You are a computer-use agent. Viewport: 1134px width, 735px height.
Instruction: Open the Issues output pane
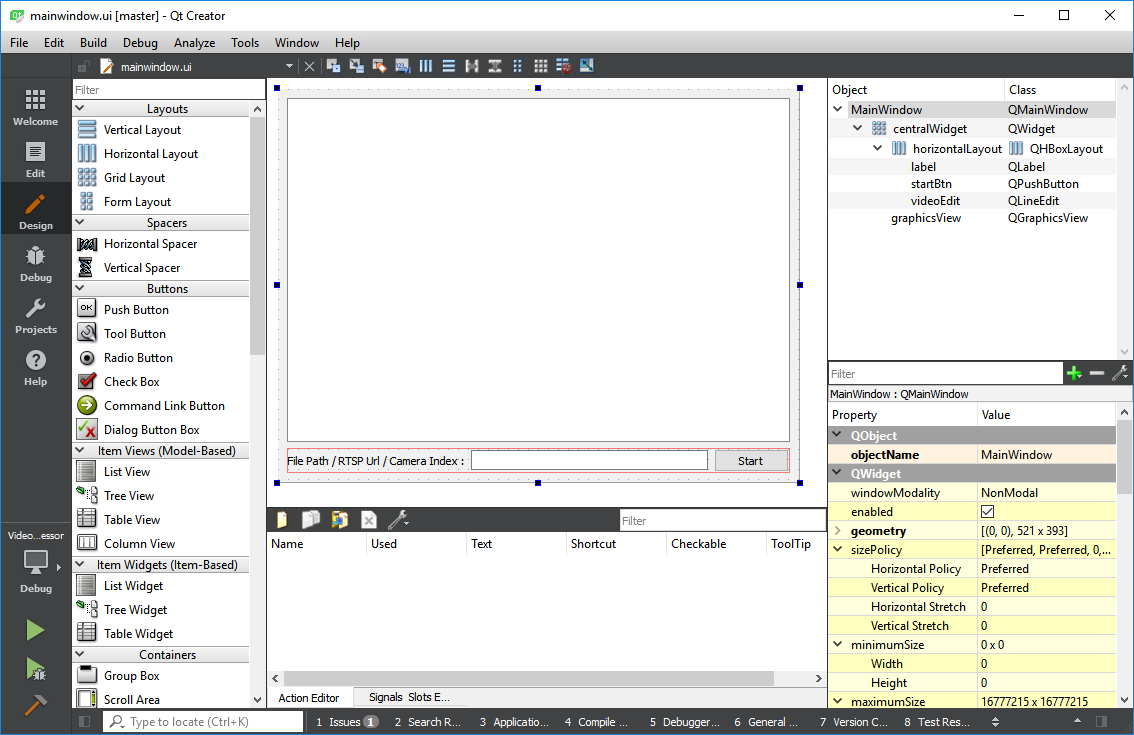346,722
